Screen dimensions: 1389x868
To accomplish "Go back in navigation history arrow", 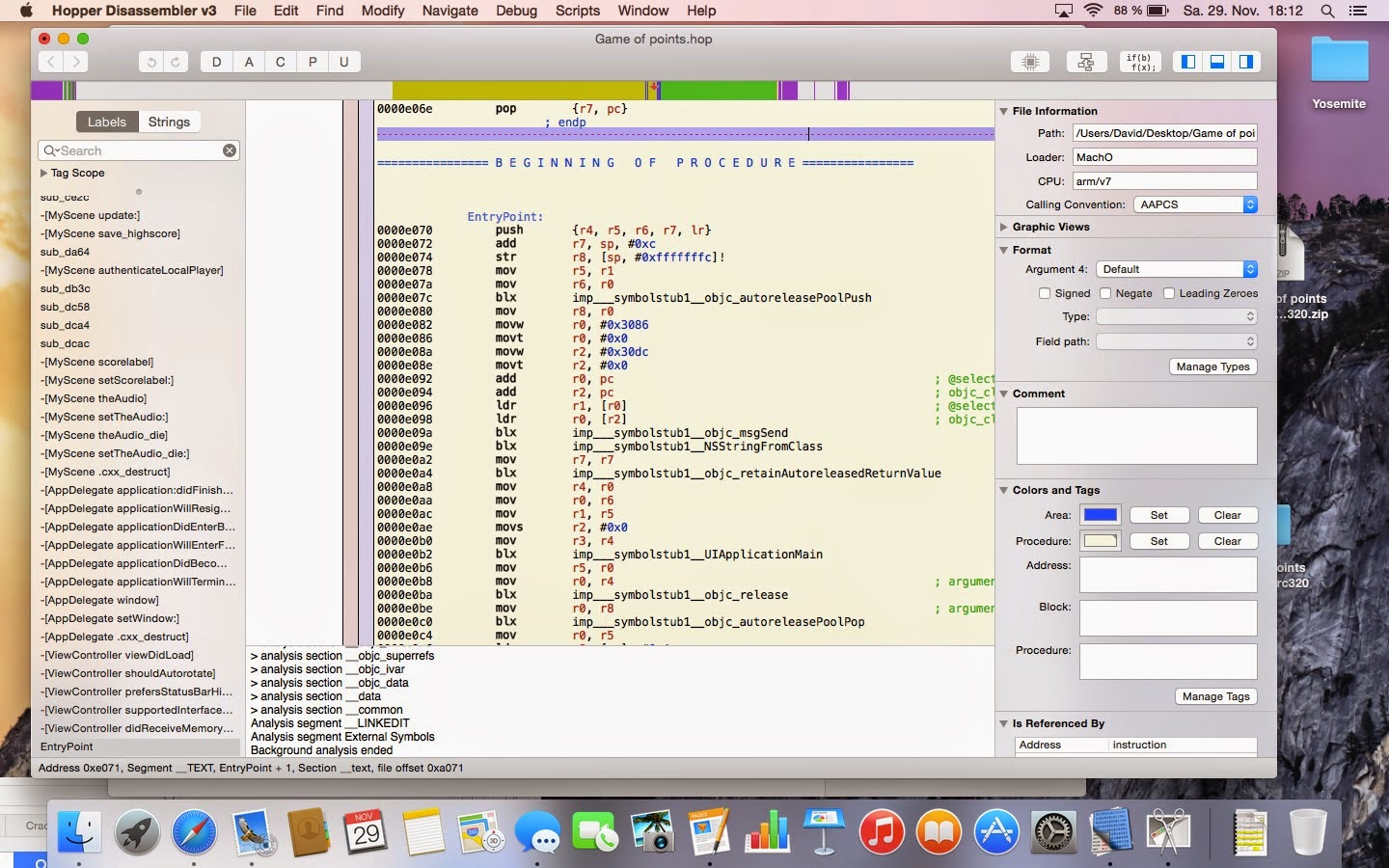I will click(x=51, y=62).
